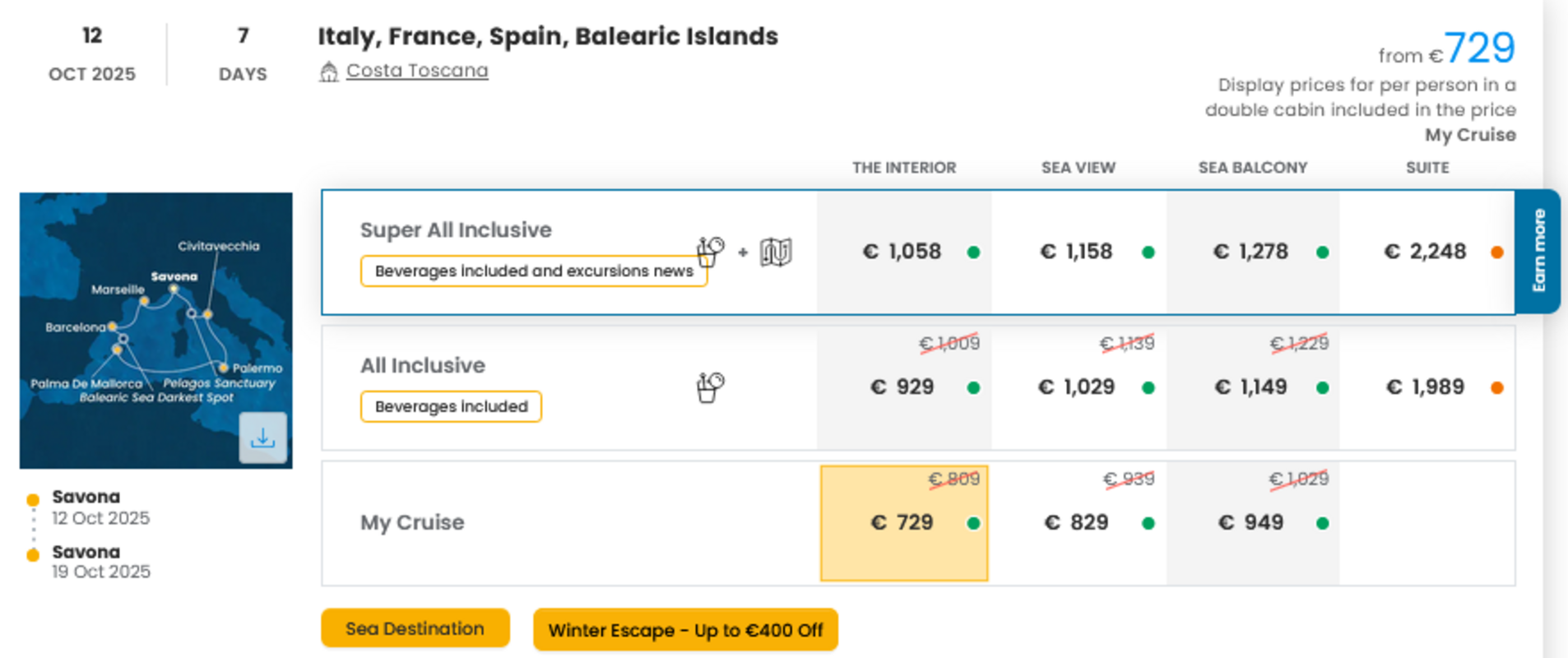The image size is (1568, 658).
Task: Choose Super All Inclusive sea balcony €1,278
Action: click(1253, 252)
